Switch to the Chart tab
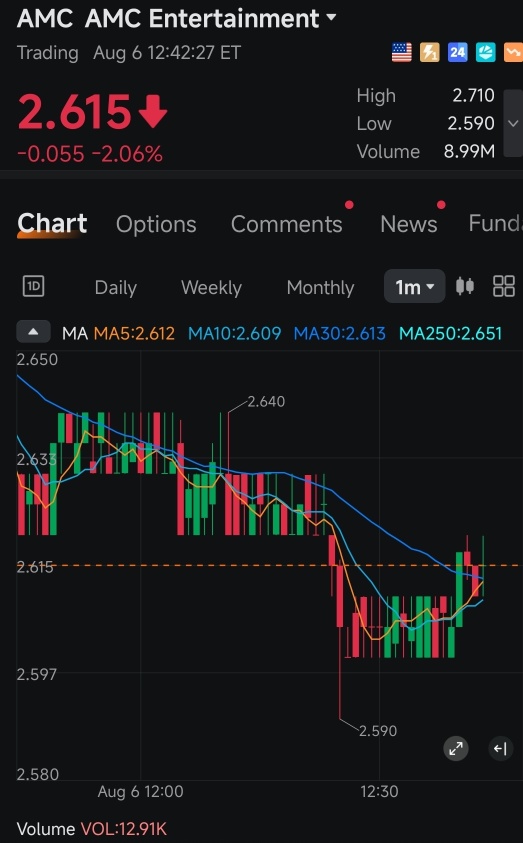The height and width of the screenshot is (843, 523). pyautogui.click(x=52, y=223)
